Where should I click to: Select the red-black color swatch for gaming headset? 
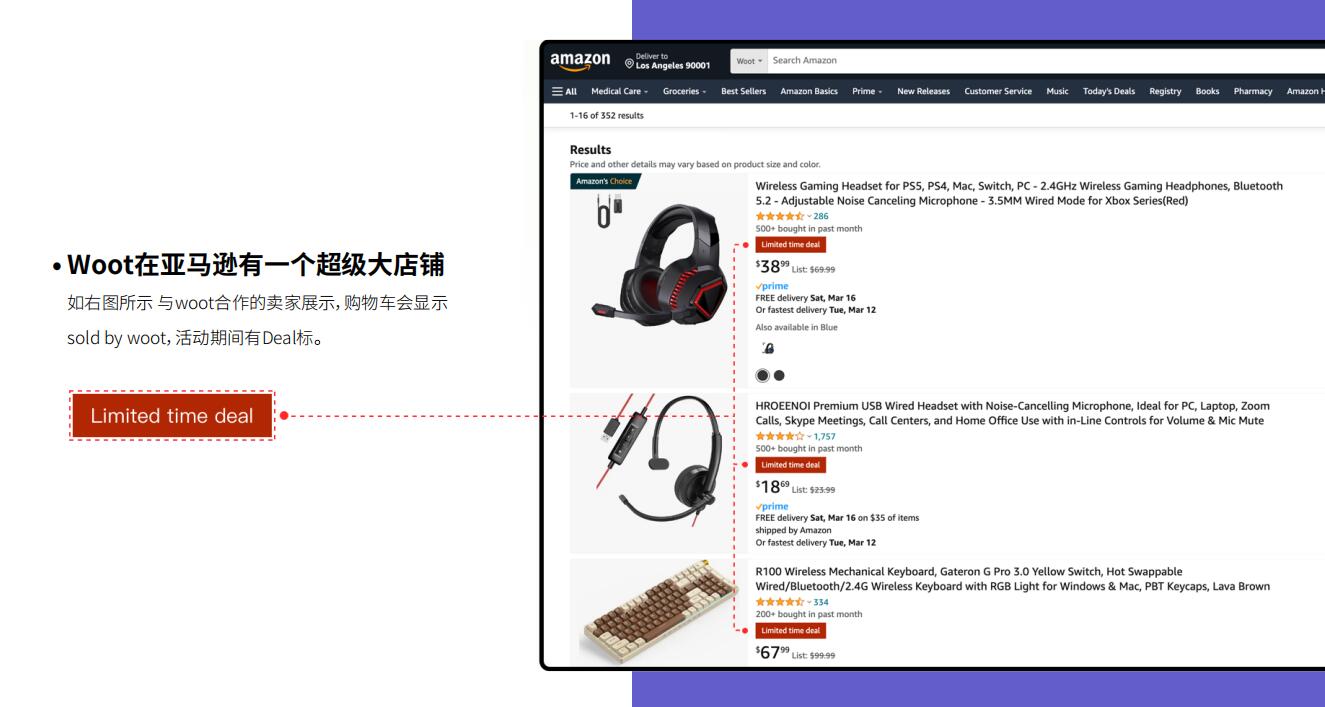763,375
